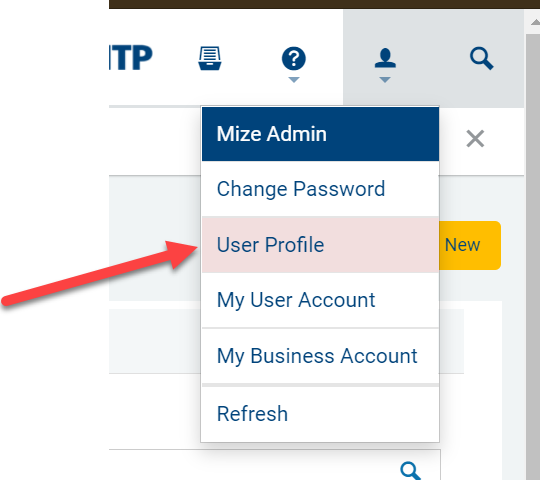Click the Mize Admin header
Image resolution: width=540 pixels, height=480 pixels.
[x=320, y=134]
